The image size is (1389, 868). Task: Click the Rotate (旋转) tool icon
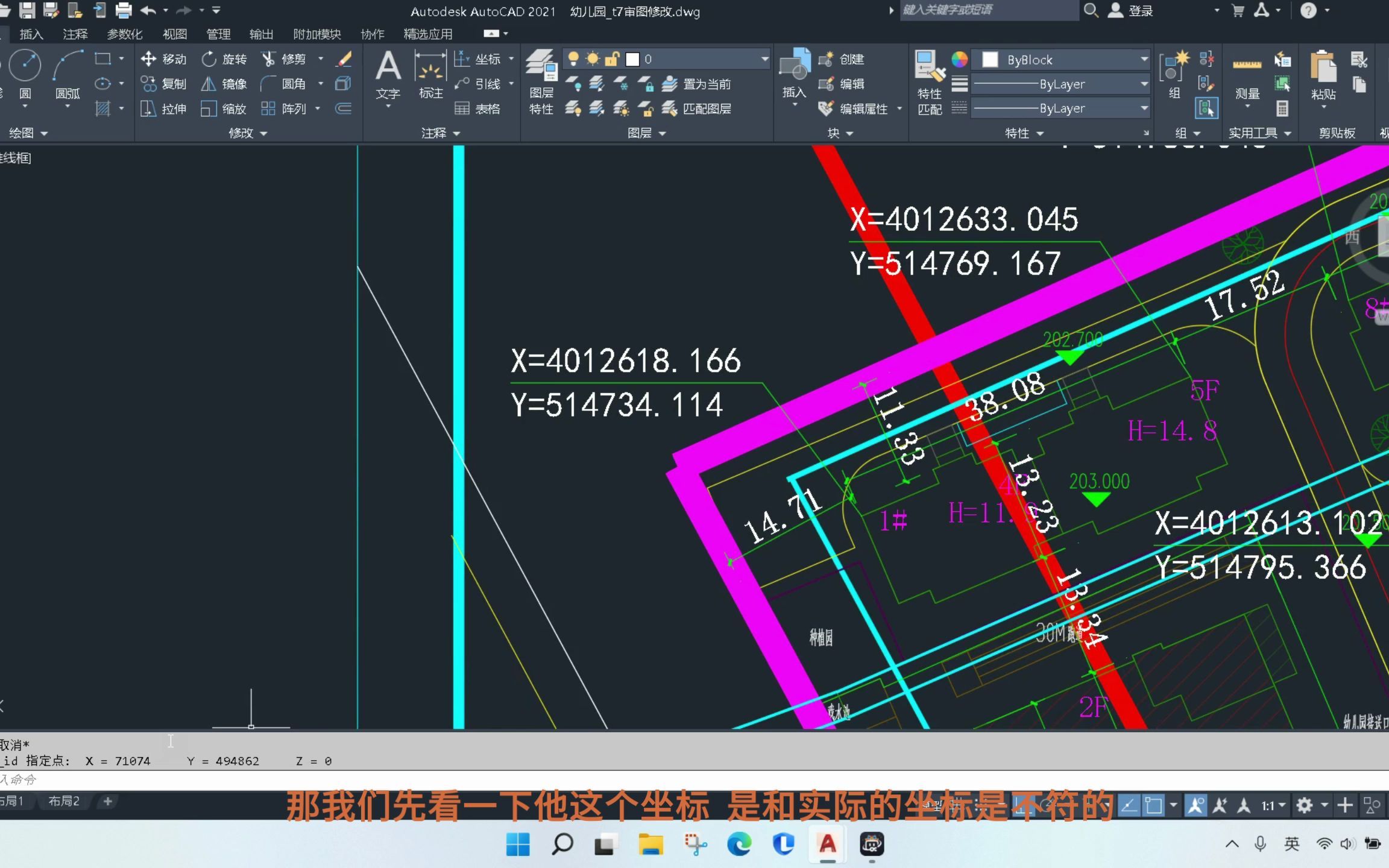[x=209, y=59]
